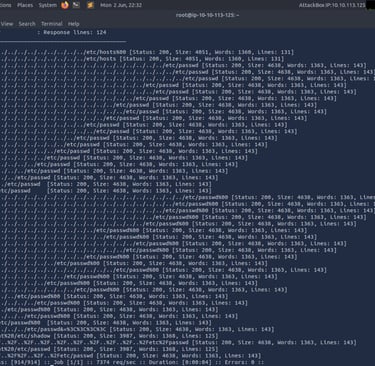This screenshot has width=375, height=366.
Task: Open the terminal launcher icon in the panel
Action: [77, 5]
